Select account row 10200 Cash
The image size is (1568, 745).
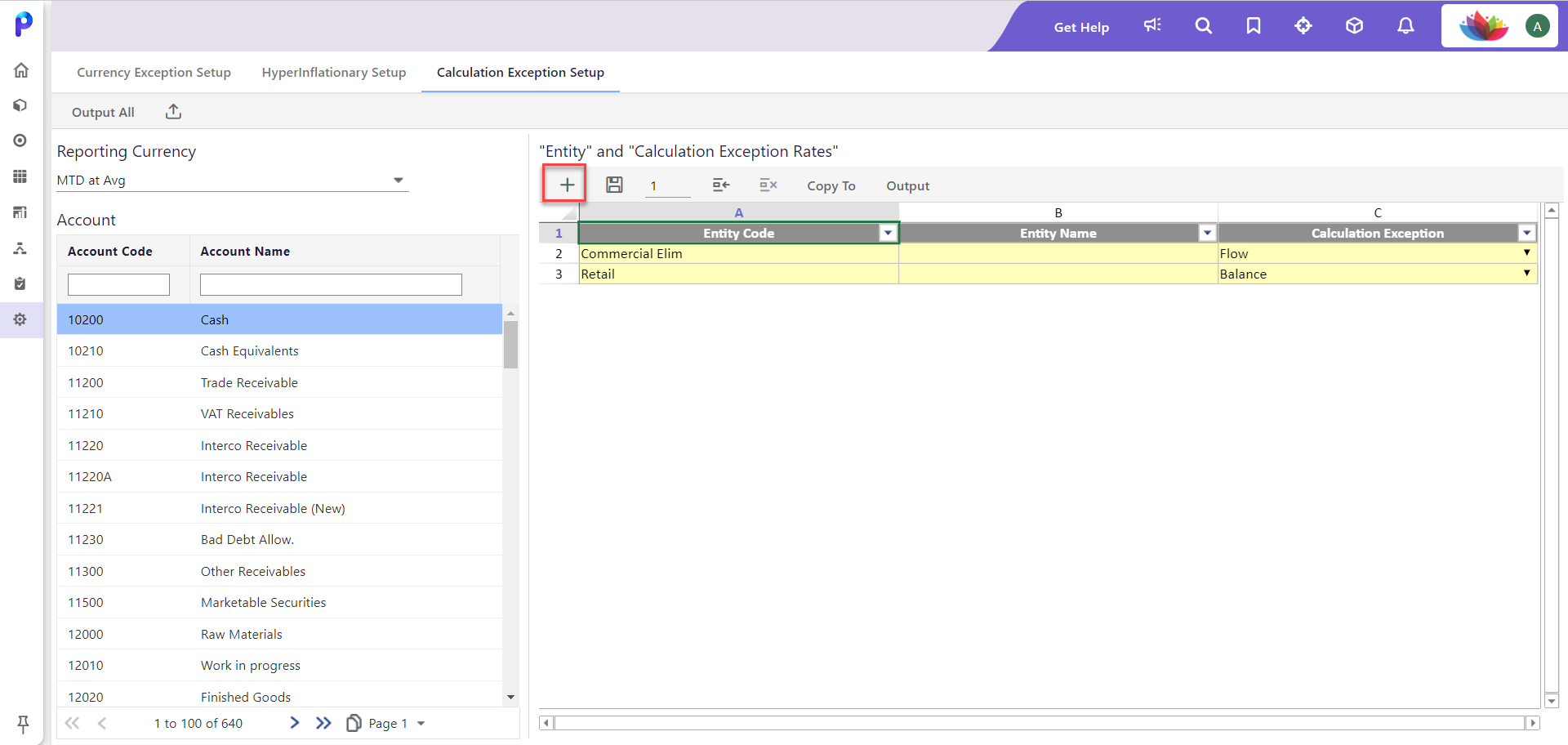pos(279,319)
